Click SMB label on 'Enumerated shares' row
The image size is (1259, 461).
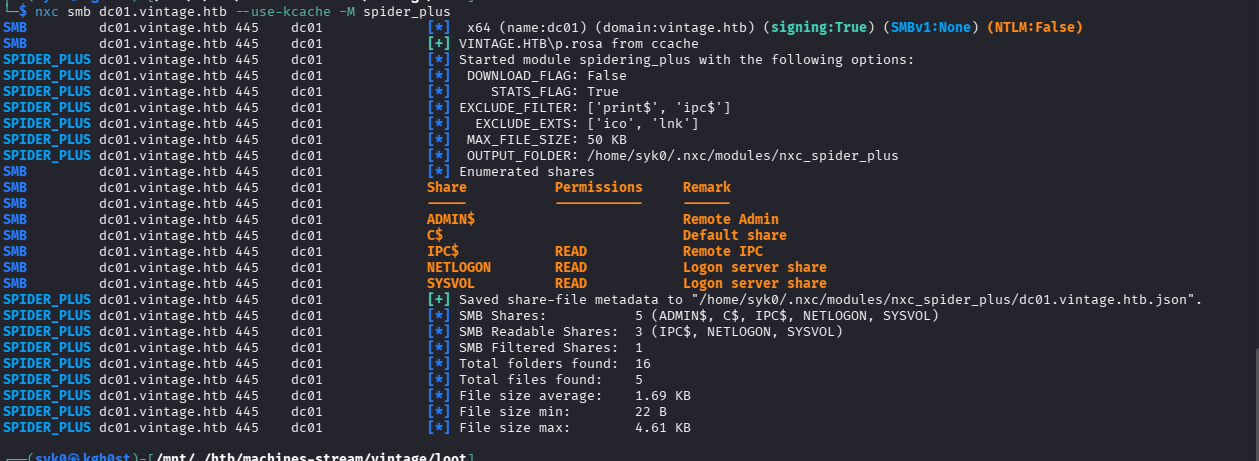click(x=15, y=171)
